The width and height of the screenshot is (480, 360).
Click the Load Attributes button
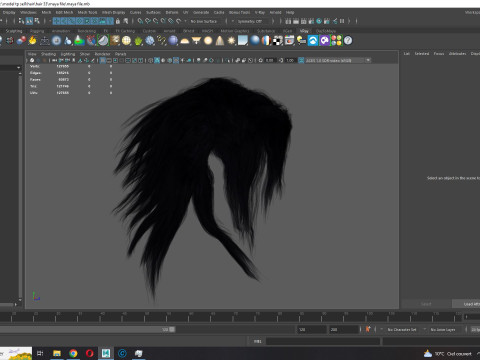pyautogui.click(x=466, y=304)
